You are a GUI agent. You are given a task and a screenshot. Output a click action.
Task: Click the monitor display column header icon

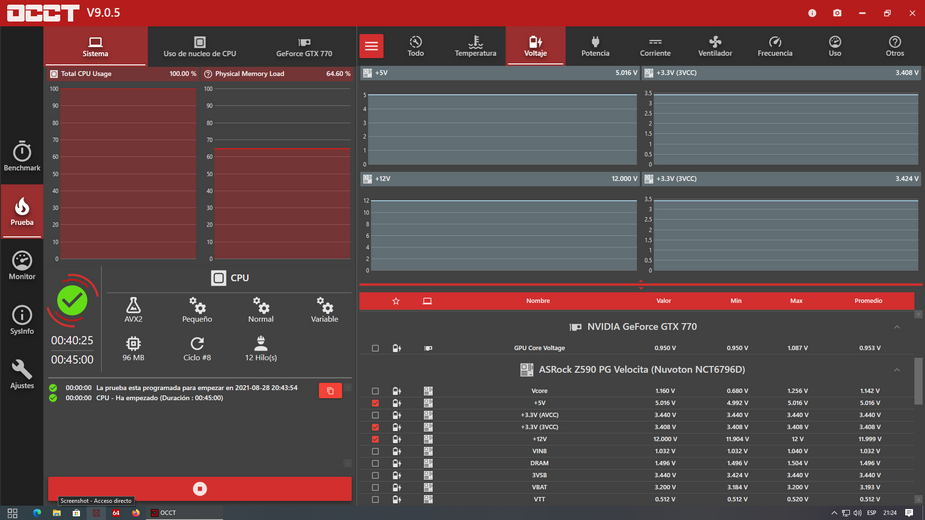pyautogui.click(x=427, y=301)
